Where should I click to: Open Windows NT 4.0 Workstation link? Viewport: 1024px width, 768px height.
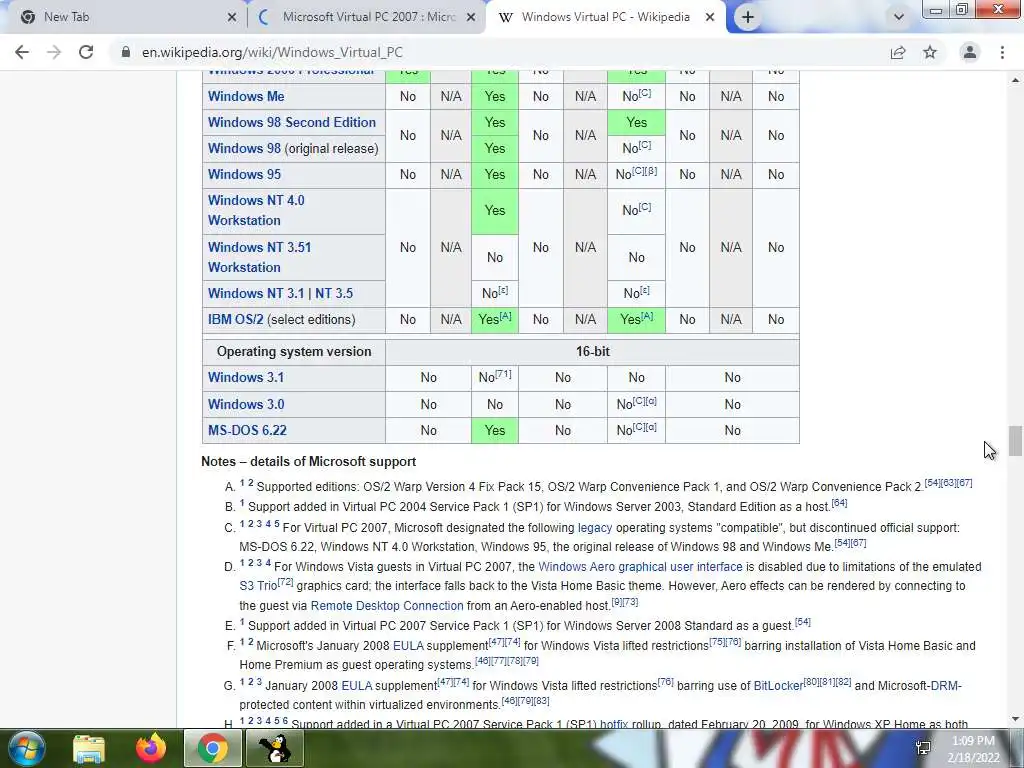256,210
